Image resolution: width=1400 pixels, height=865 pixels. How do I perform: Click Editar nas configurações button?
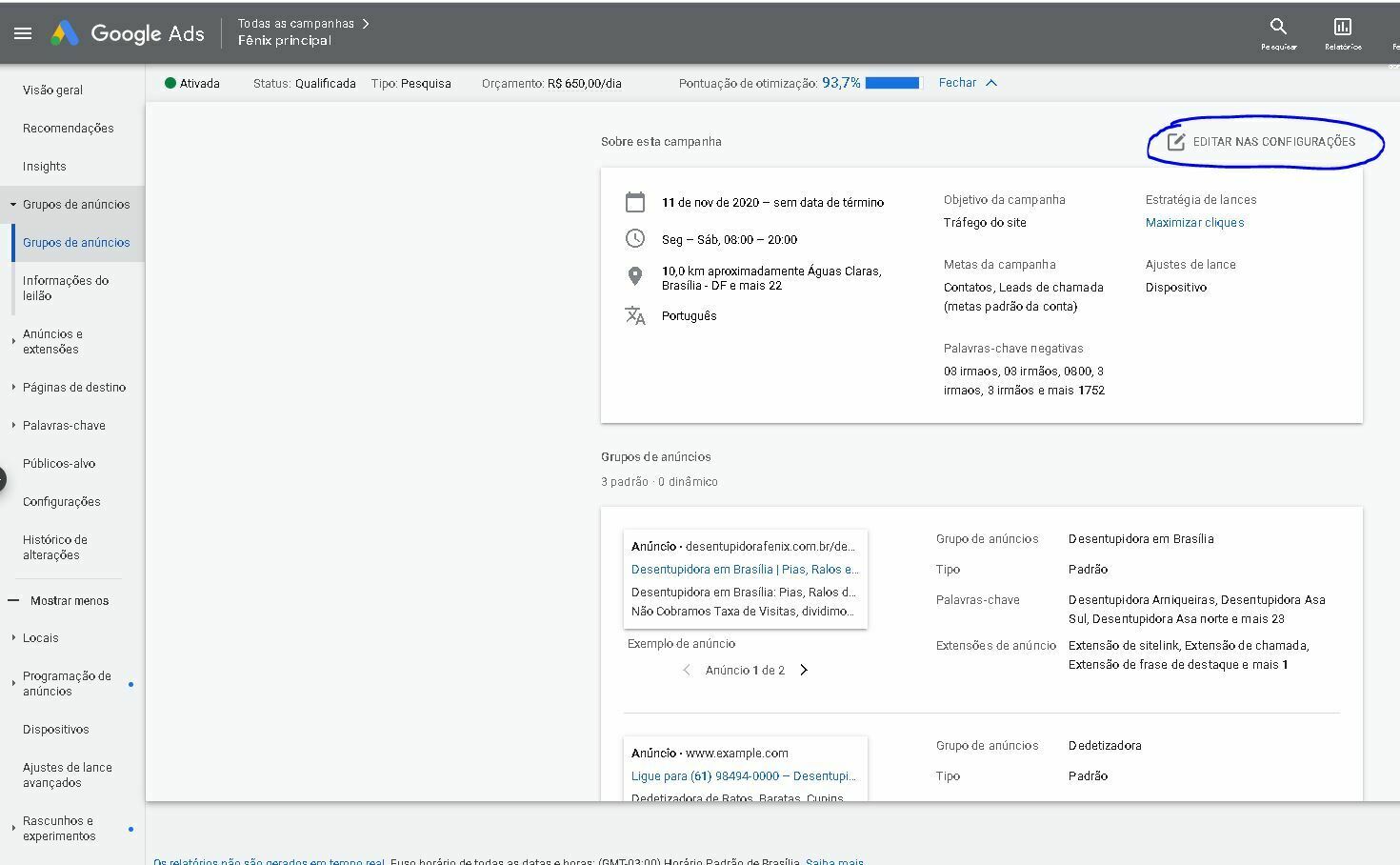(1262, 142)
